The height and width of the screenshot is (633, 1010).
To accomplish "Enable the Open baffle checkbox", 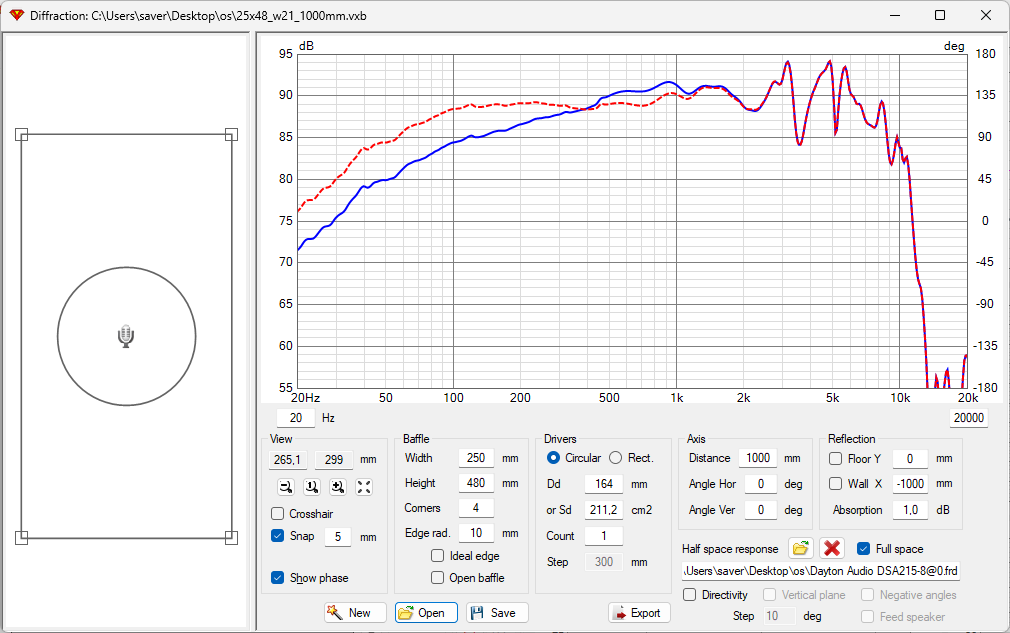I will 437,578.
